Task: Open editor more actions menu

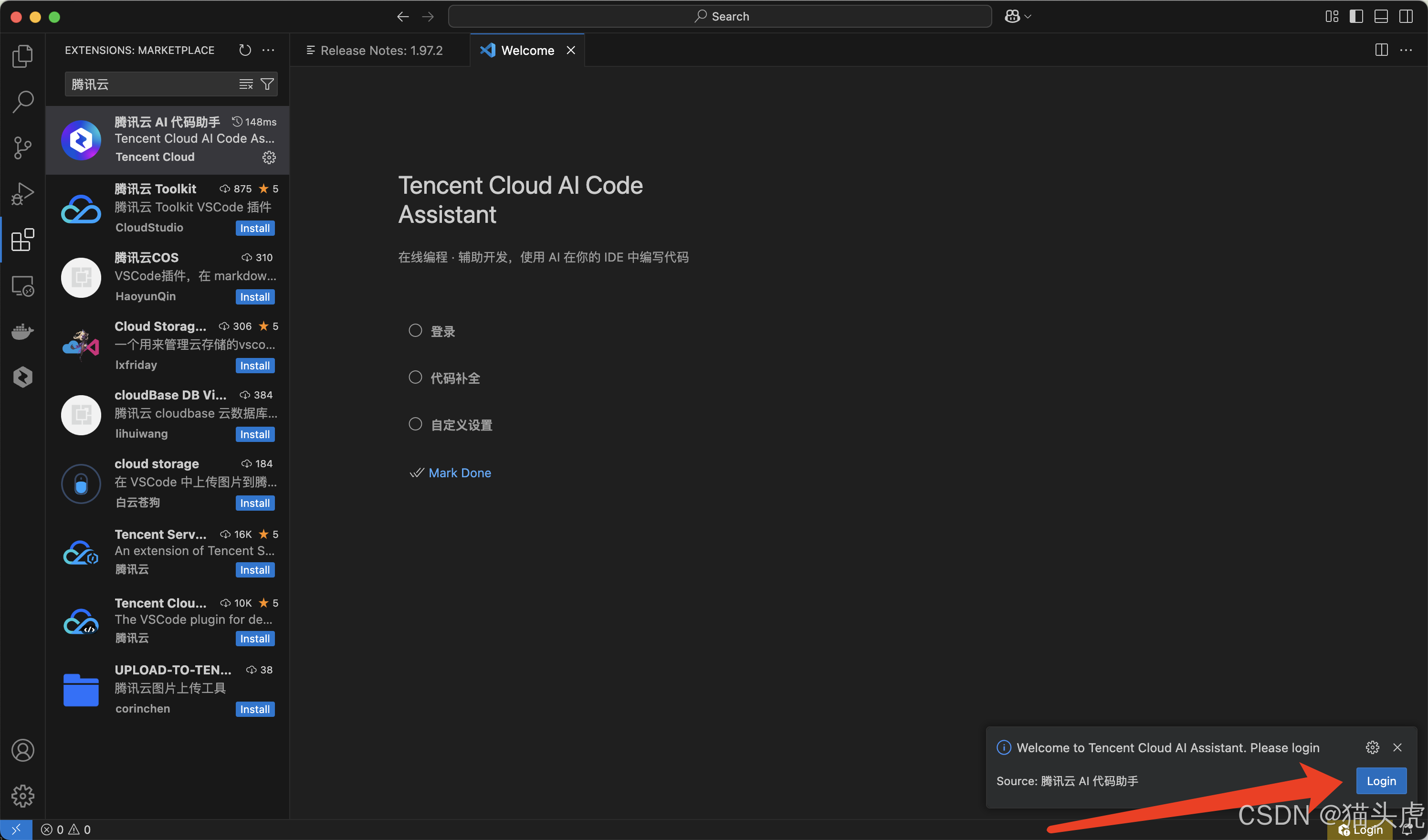Action: (1407, 50)
